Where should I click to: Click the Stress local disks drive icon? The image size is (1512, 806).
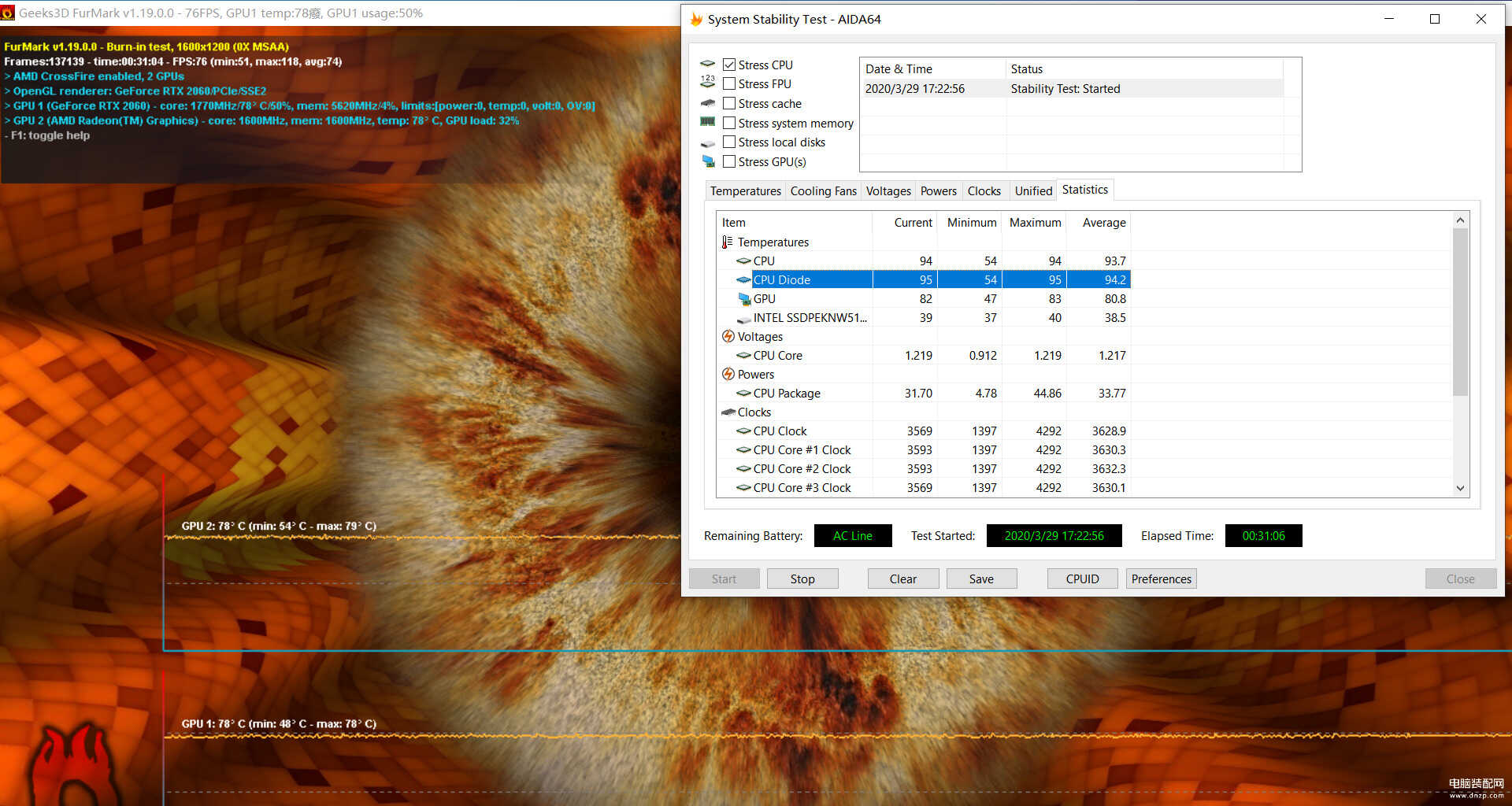707,143
